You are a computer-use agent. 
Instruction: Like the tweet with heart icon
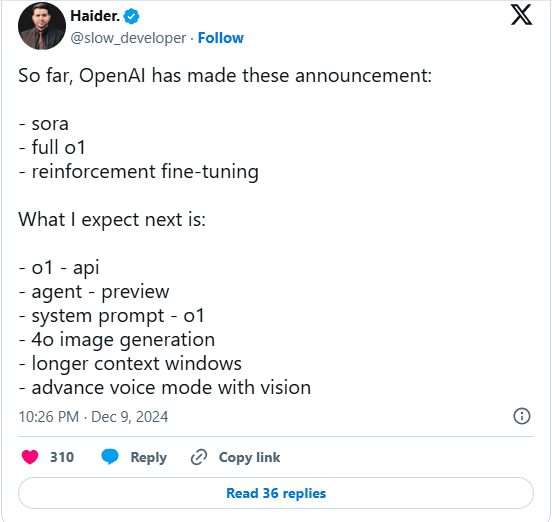[x=30, y=457]
